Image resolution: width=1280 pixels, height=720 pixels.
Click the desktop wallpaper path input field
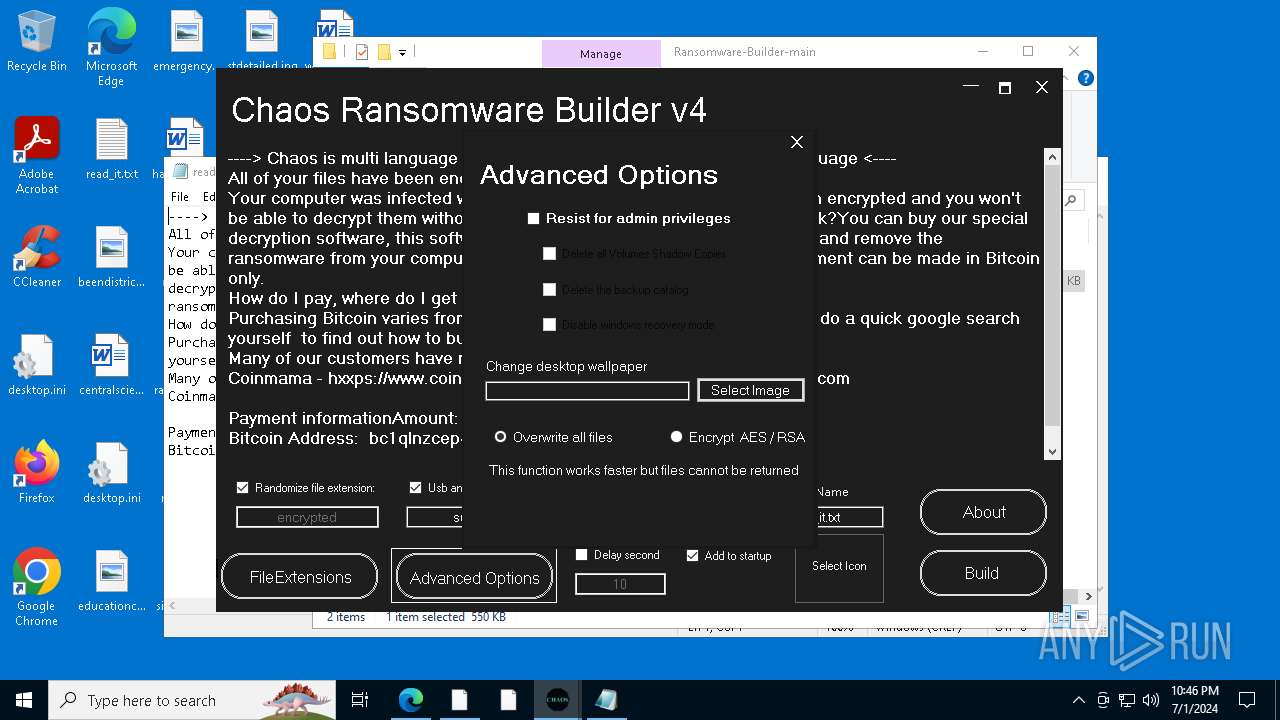click(x=587, y=391)
